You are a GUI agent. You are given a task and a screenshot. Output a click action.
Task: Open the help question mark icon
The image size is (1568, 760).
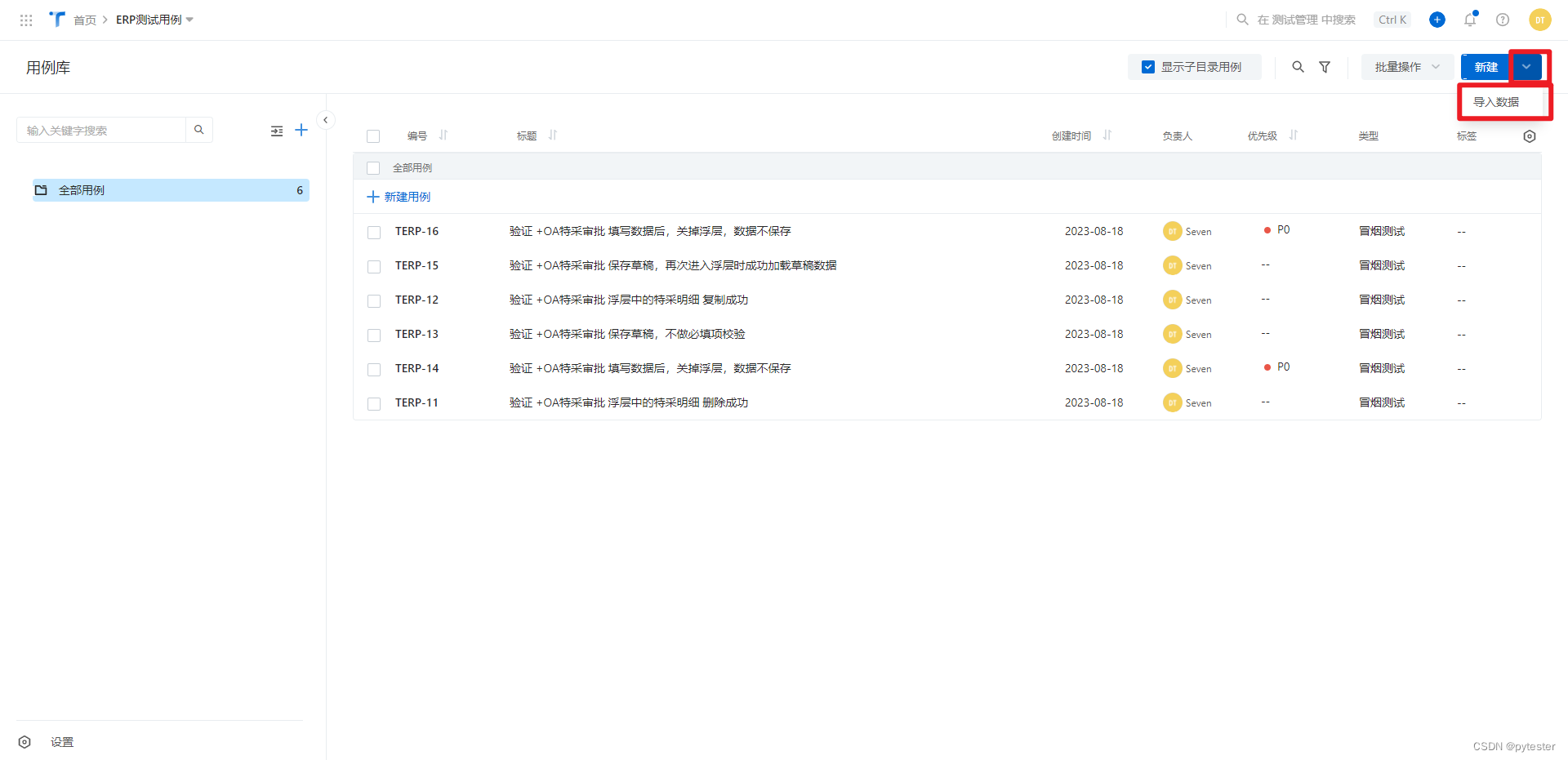1503,20
